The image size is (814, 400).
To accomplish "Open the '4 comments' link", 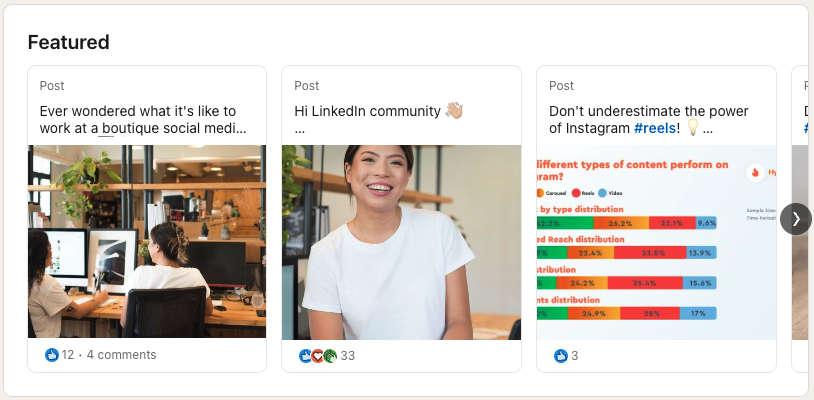I will pos(121,355).
